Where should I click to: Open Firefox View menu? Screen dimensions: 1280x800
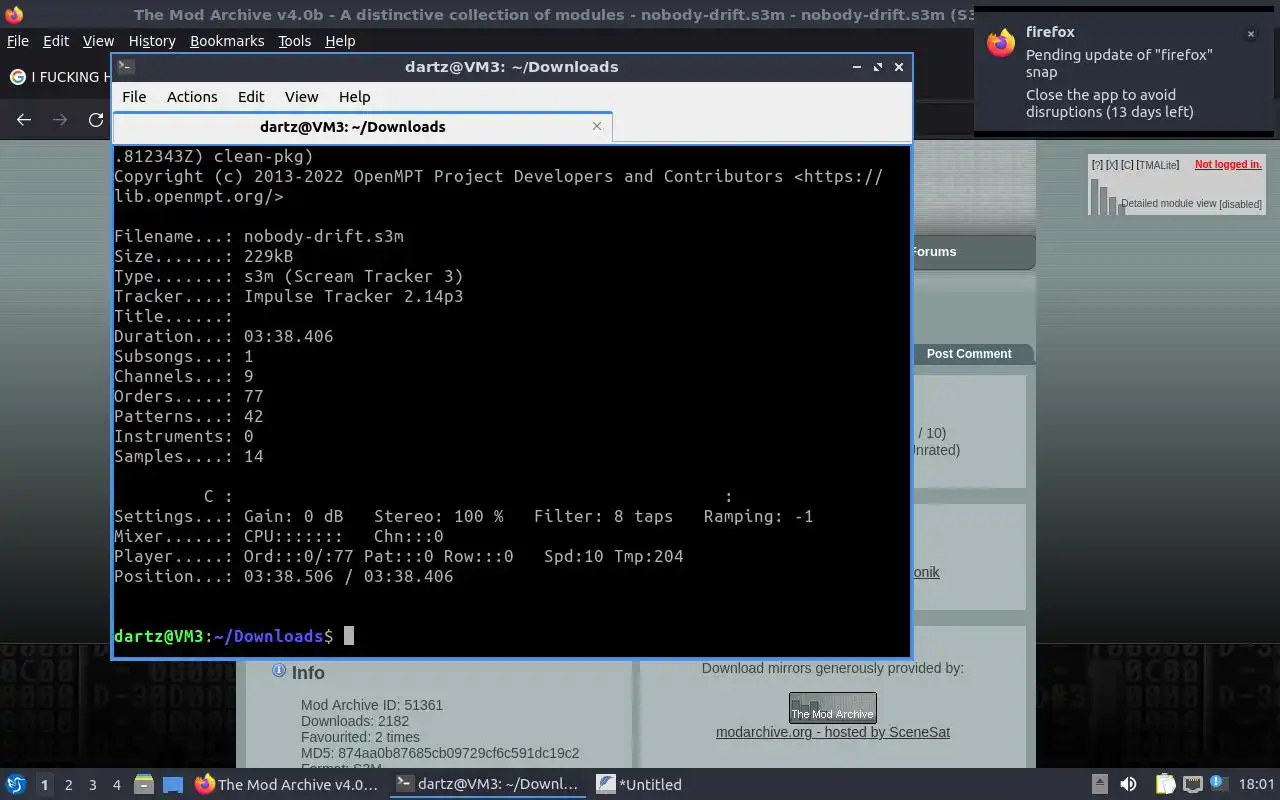click(98, 41)
